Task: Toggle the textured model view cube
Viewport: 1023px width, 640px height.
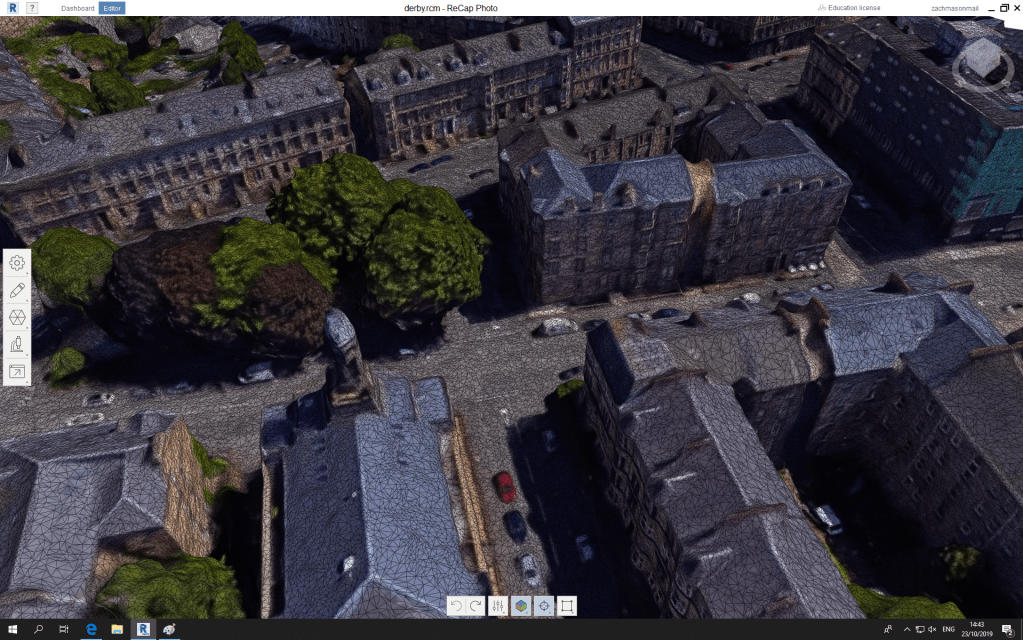Action: (521, 605)
